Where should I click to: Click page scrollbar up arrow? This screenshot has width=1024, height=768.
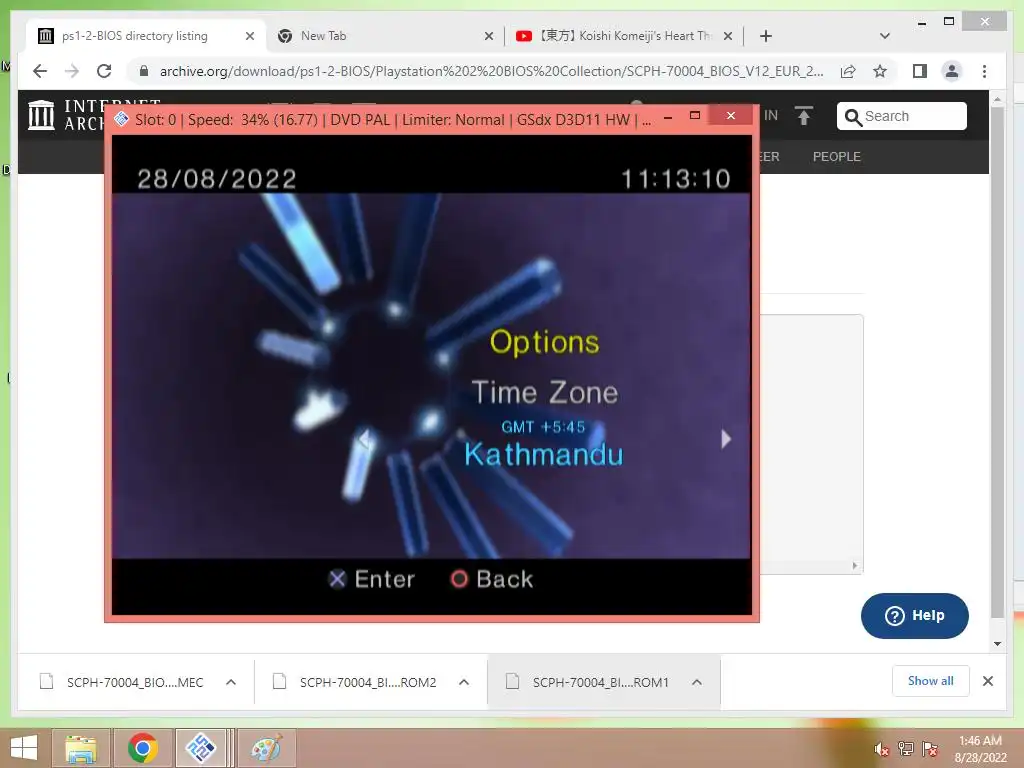click(x=997, y=99)
